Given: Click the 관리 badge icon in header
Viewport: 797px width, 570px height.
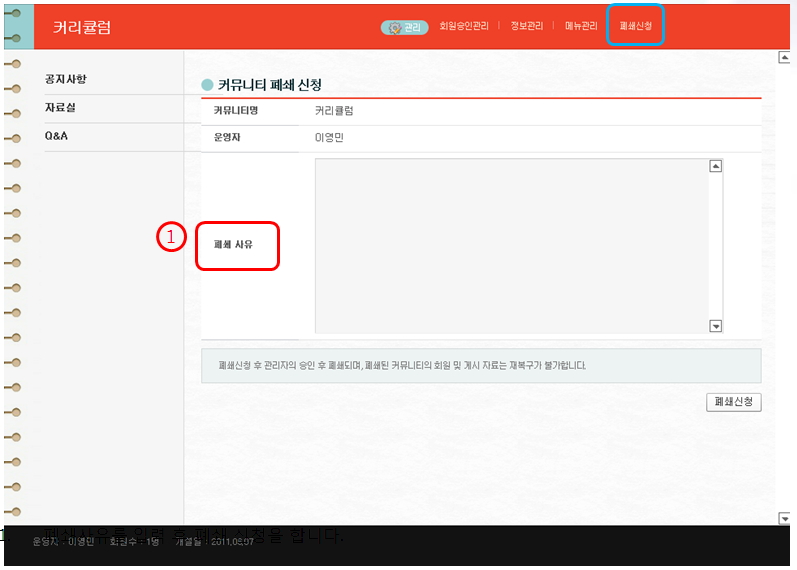Looking at the screenshot, I should click(x=404, y=26).
